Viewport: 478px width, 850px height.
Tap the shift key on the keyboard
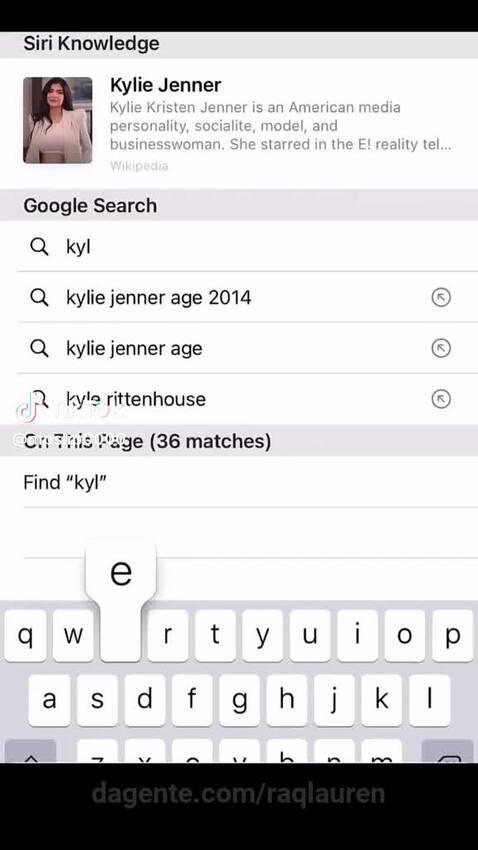click(30, 752)
